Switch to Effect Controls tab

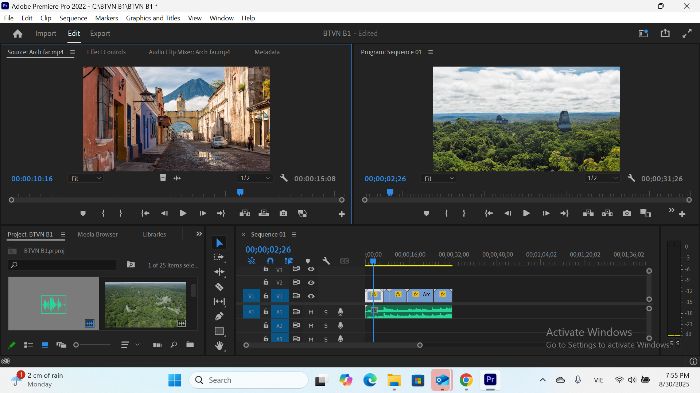tap(106, 52)
